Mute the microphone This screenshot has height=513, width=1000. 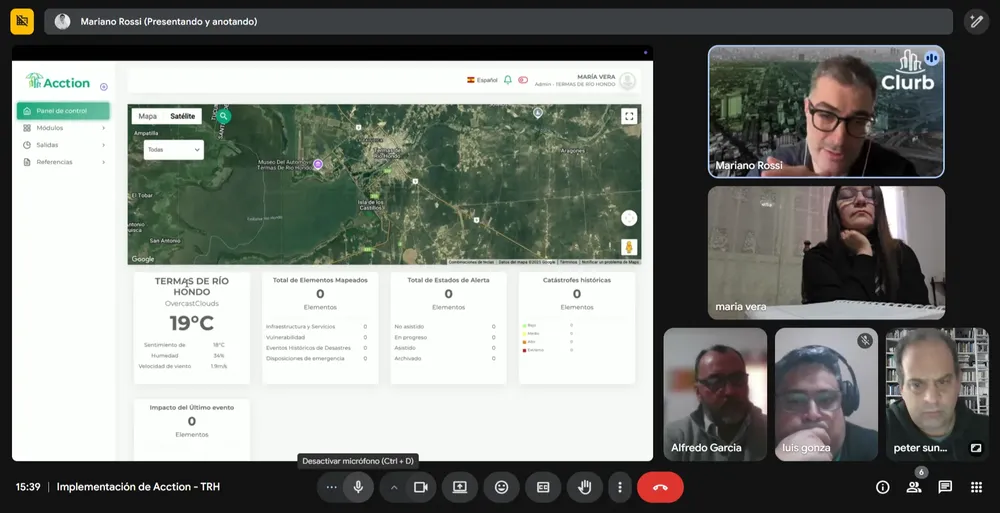tap(358, 487)
